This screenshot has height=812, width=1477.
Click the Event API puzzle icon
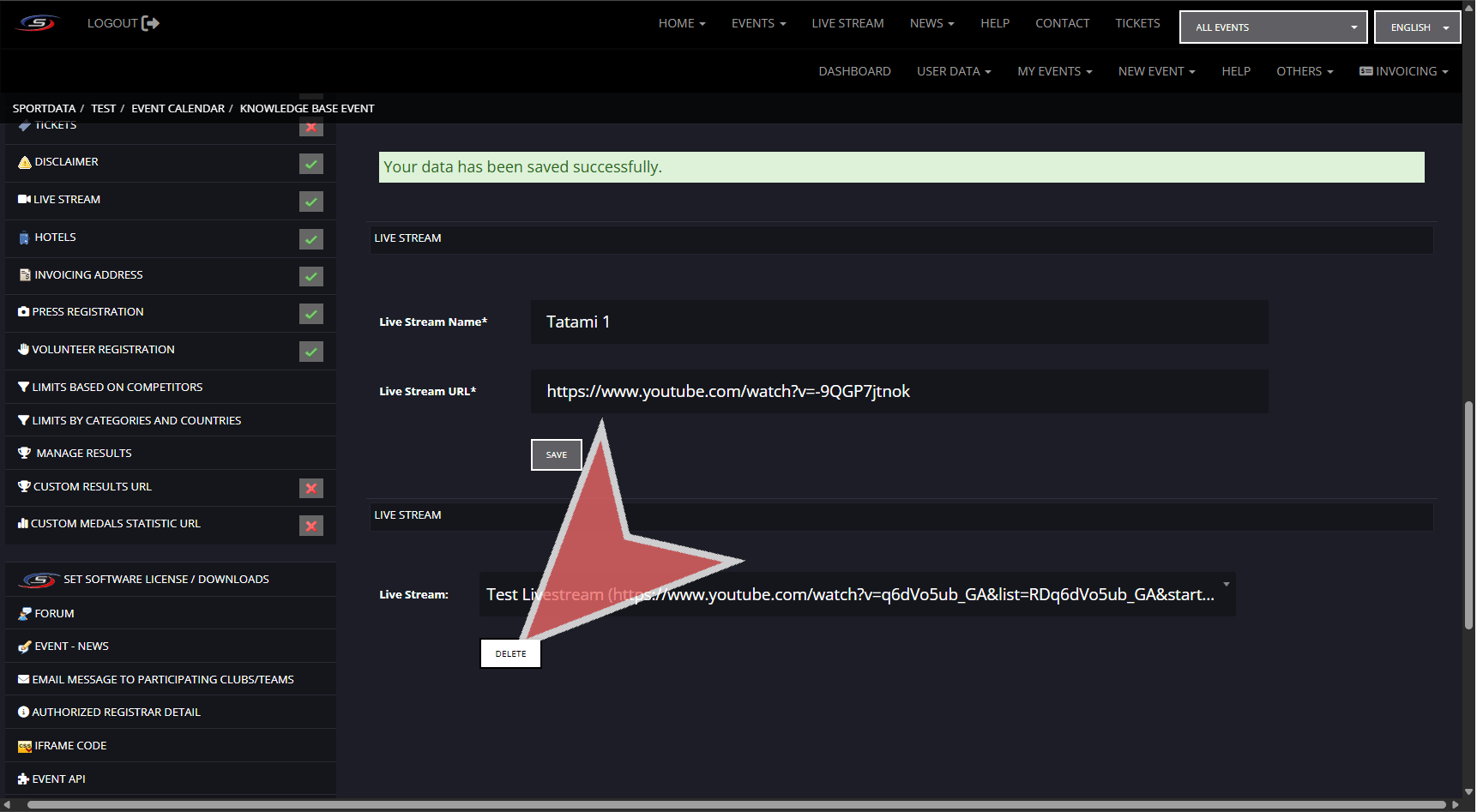[23, 779]
